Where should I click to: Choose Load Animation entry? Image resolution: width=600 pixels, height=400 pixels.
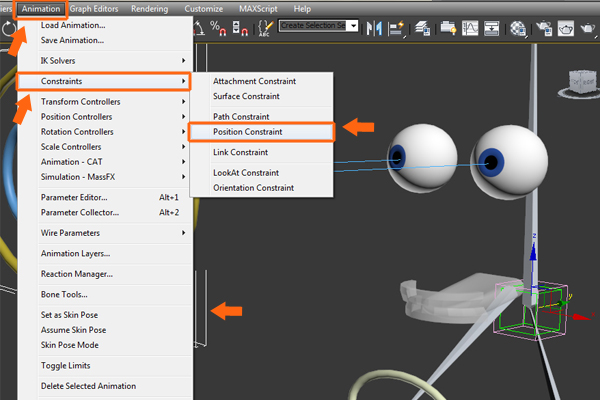coord(105,25)
